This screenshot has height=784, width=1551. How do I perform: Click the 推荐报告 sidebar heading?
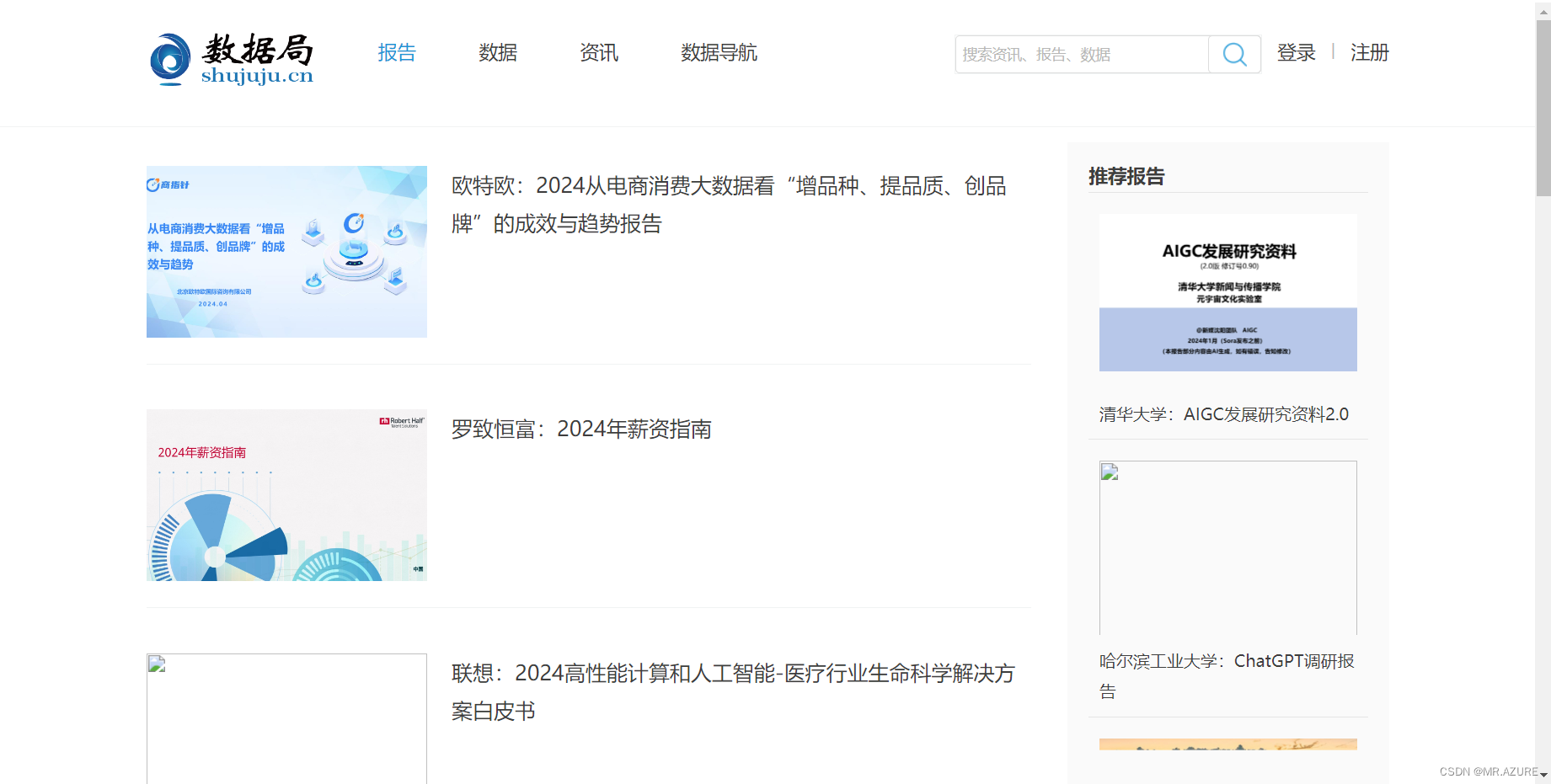[x=1126, y=176]
